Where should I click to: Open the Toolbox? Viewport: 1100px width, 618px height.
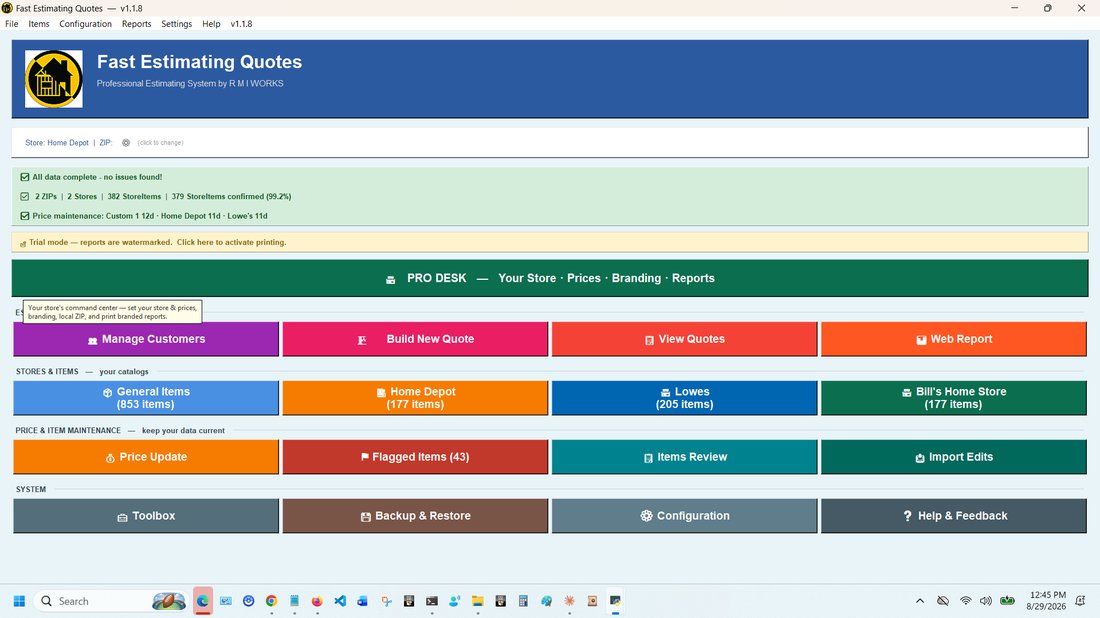click(x=146, y=516)
